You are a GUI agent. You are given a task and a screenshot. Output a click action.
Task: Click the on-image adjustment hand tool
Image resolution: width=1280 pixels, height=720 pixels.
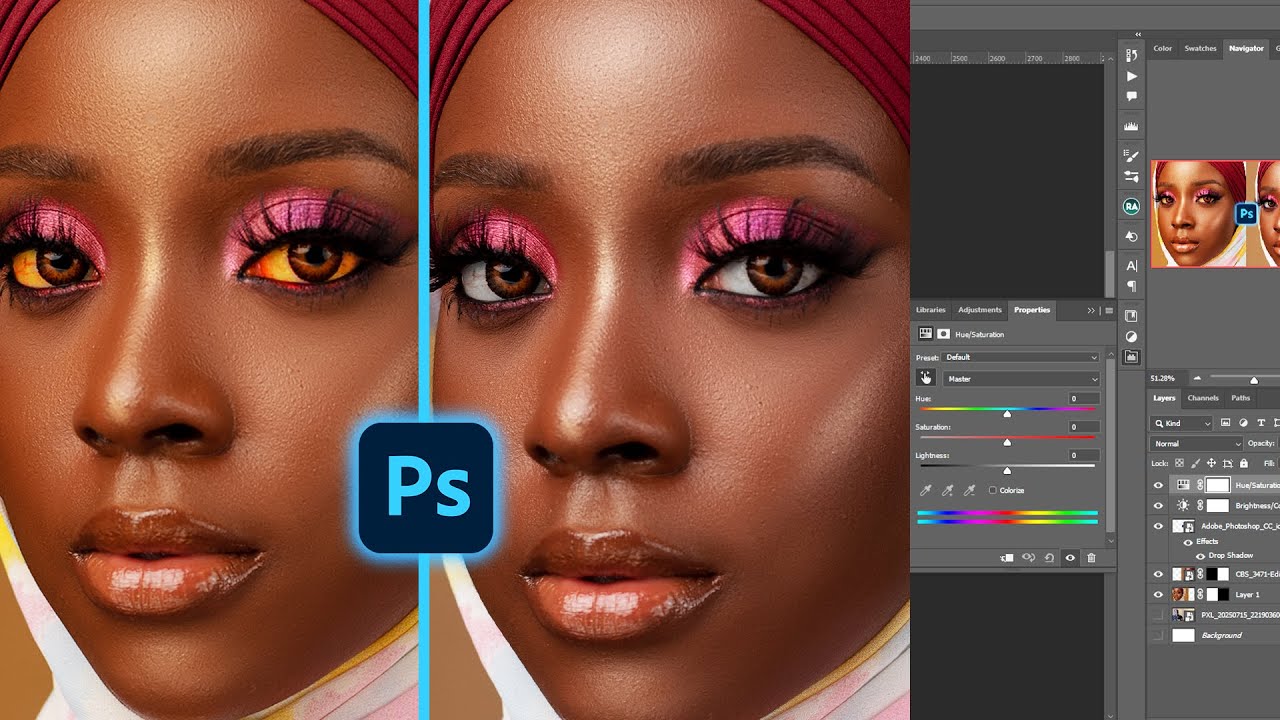(x=926, y=378)
